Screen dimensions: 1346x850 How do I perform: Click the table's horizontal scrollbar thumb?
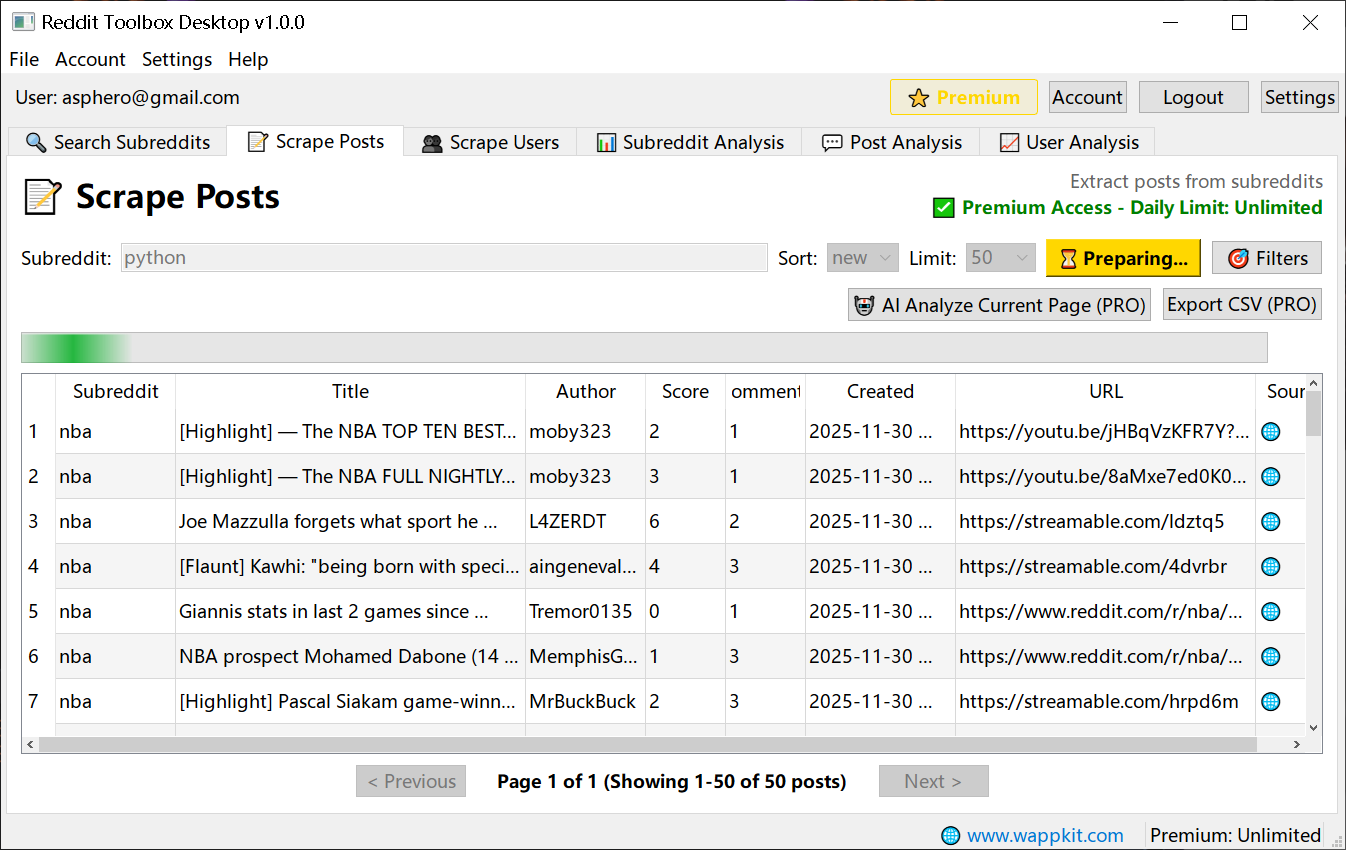647,745
